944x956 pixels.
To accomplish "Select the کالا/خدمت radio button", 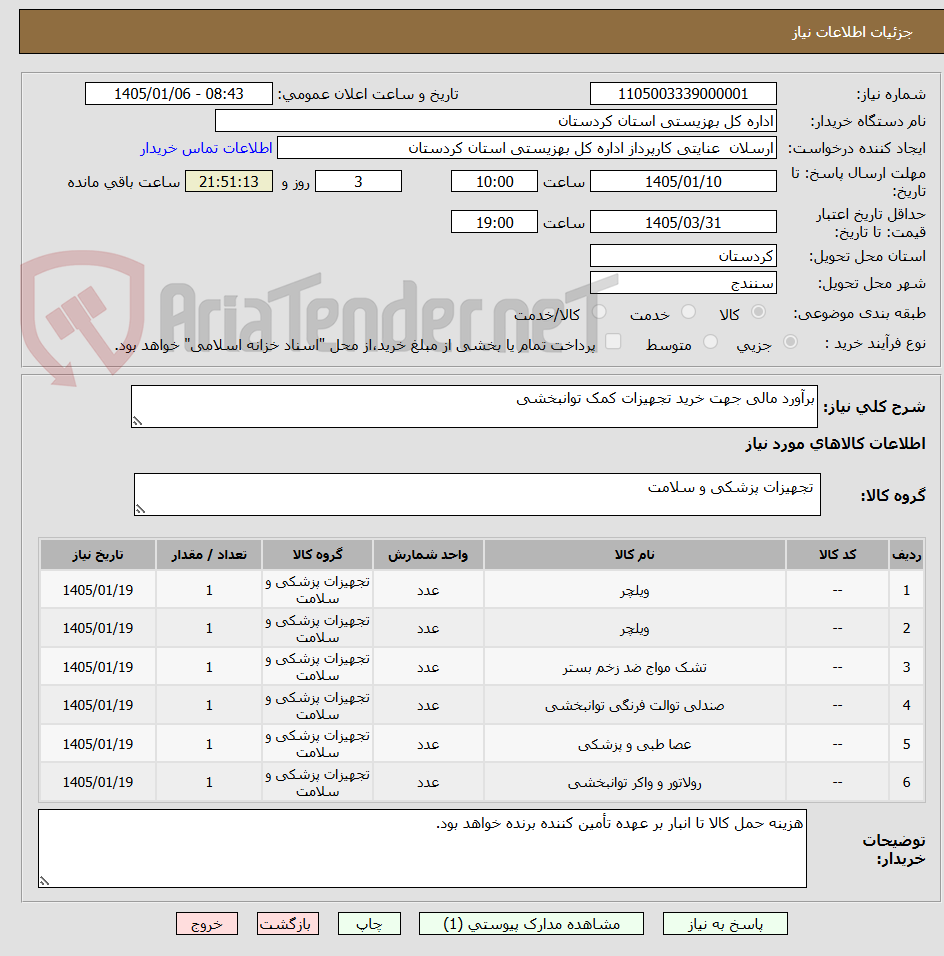I will pyautogui.click(x=599, y=312).
